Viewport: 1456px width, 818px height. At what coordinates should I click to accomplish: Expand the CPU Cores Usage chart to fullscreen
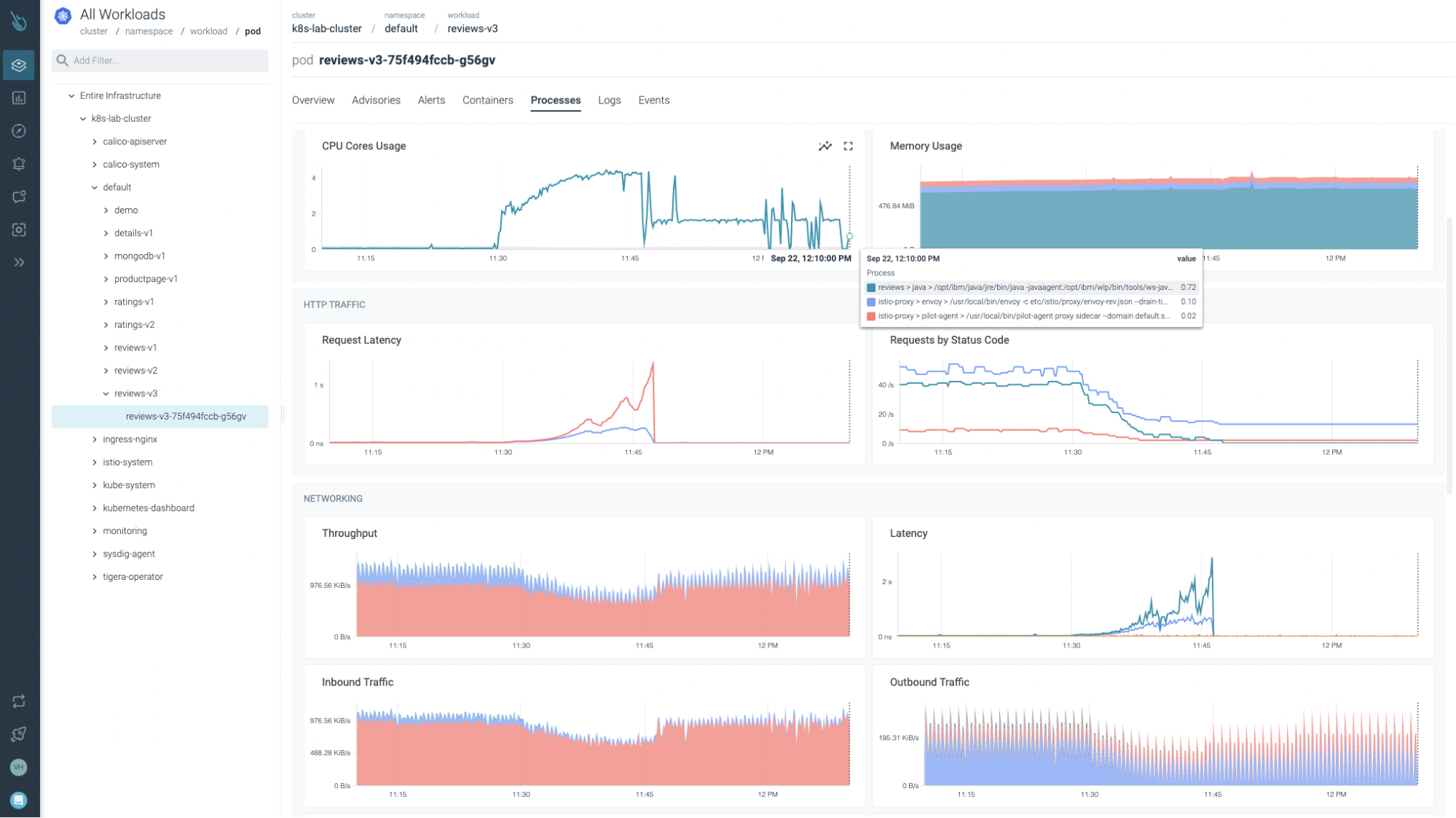[x=848, y=146]
